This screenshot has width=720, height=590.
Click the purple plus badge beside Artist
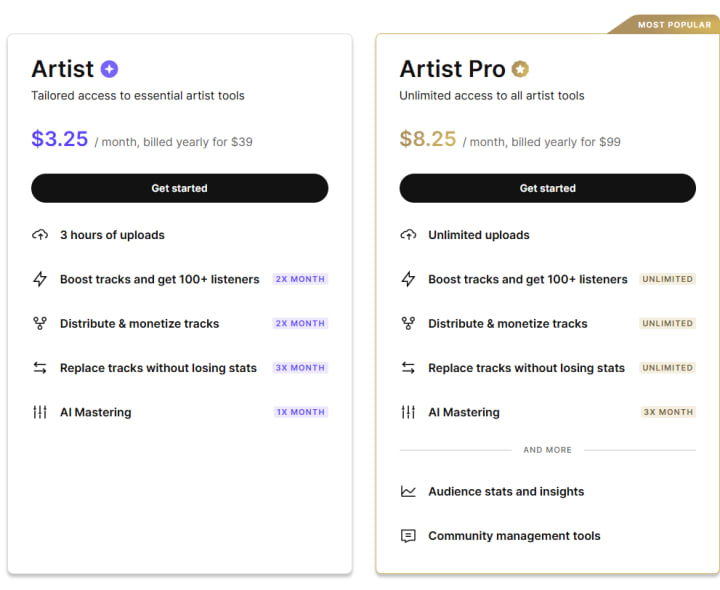point(110,69)
